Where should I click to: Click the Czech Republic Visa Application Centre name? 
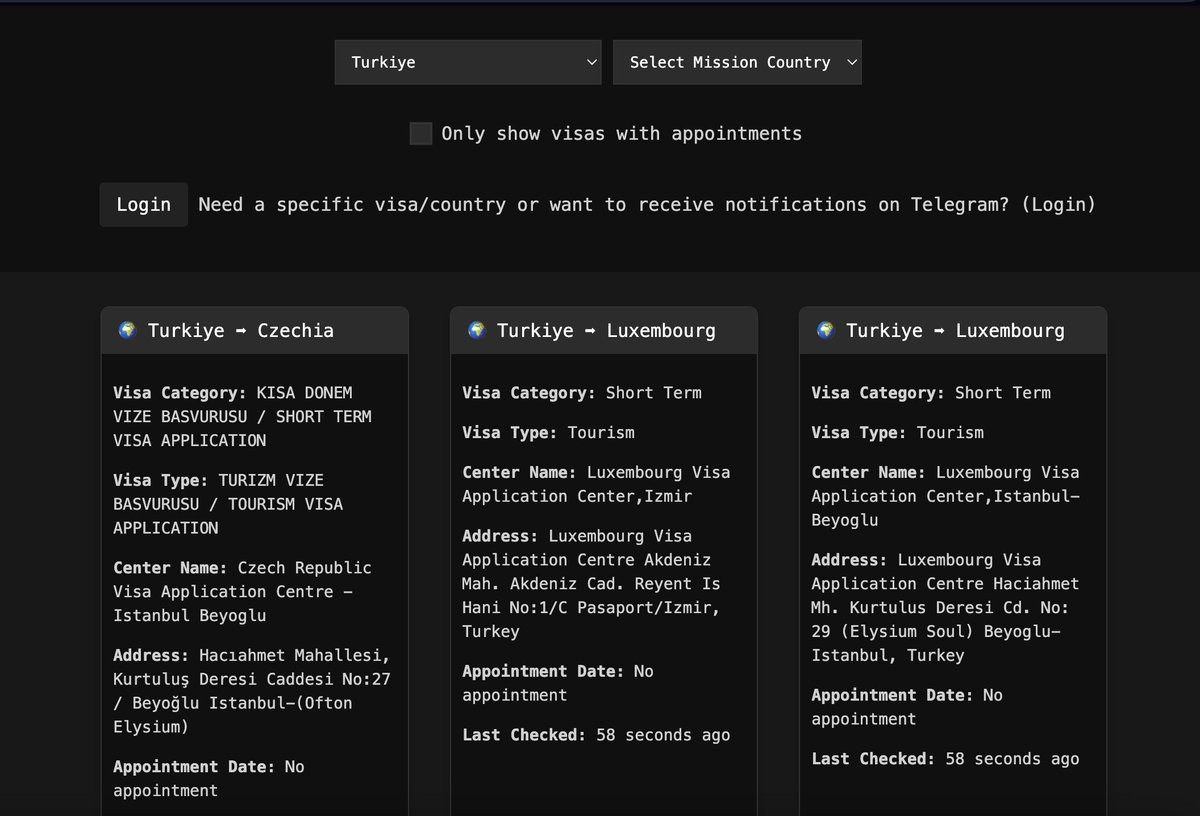click(x=242, y=591)
